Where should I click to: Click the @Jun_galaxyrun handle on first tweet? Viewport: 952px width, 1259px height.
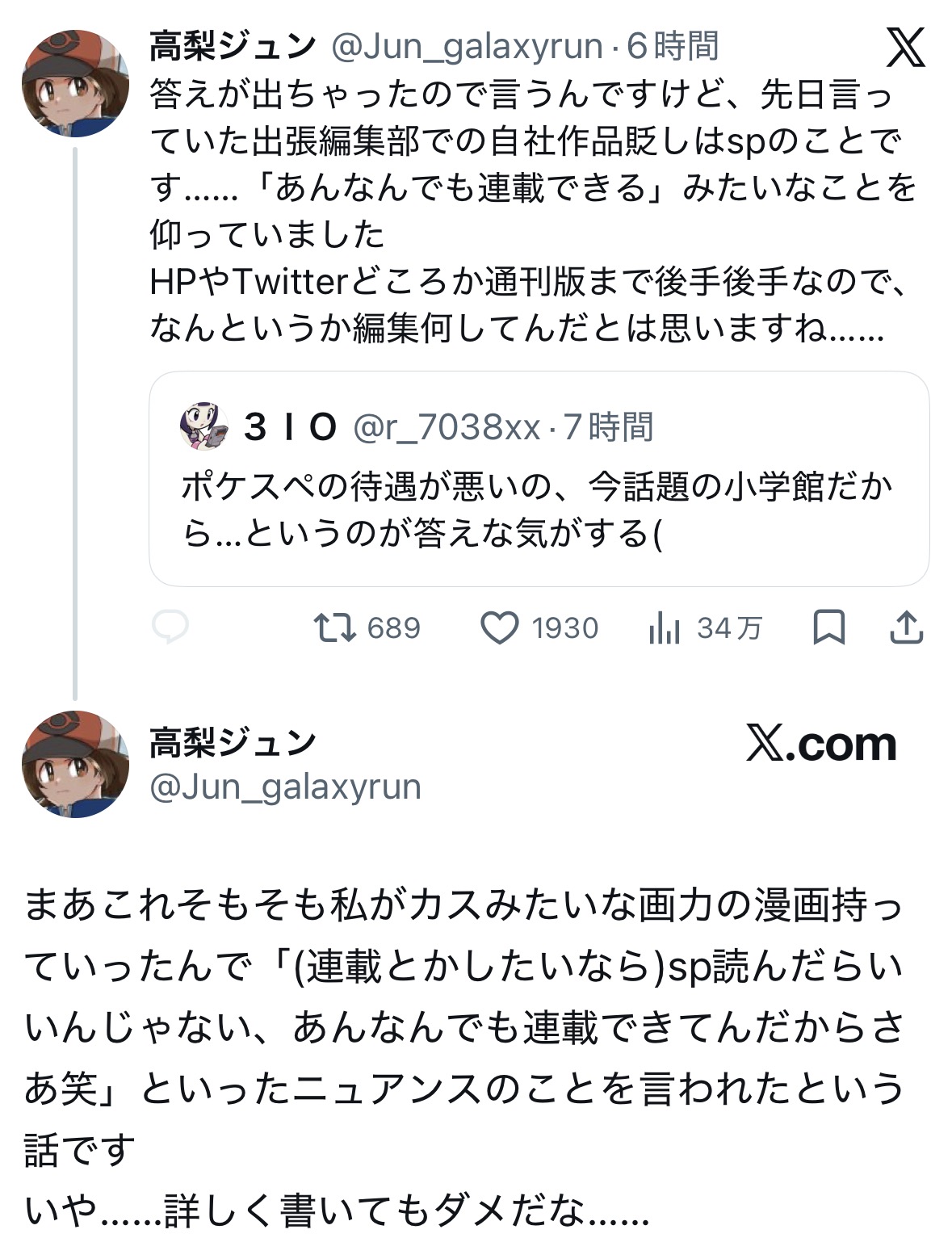point(467,46)
